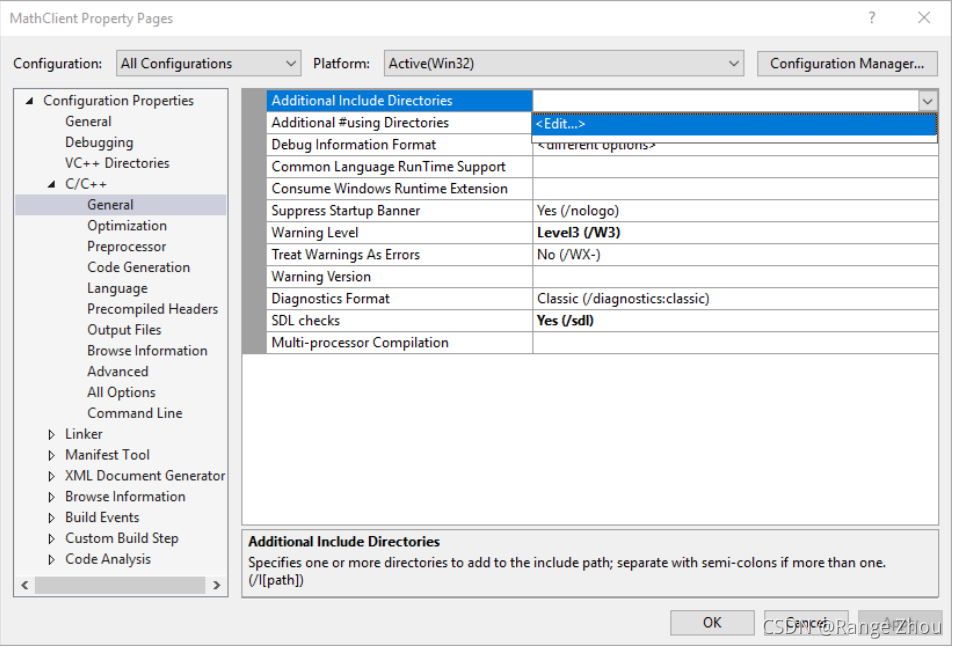The width and height of the screenshot is (957, 648).
Task: Open the All Options page
Action: tap(121, 392)
